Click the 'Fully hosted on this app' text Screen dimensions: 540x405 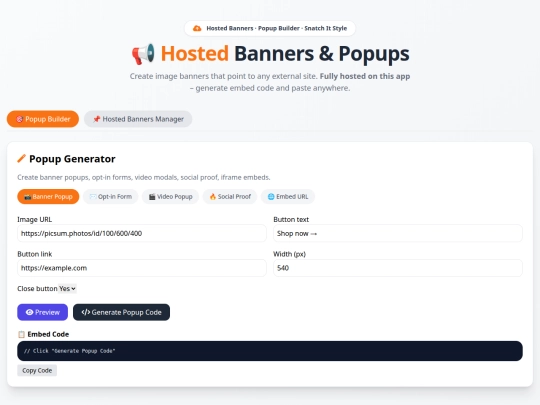(365, 76)
